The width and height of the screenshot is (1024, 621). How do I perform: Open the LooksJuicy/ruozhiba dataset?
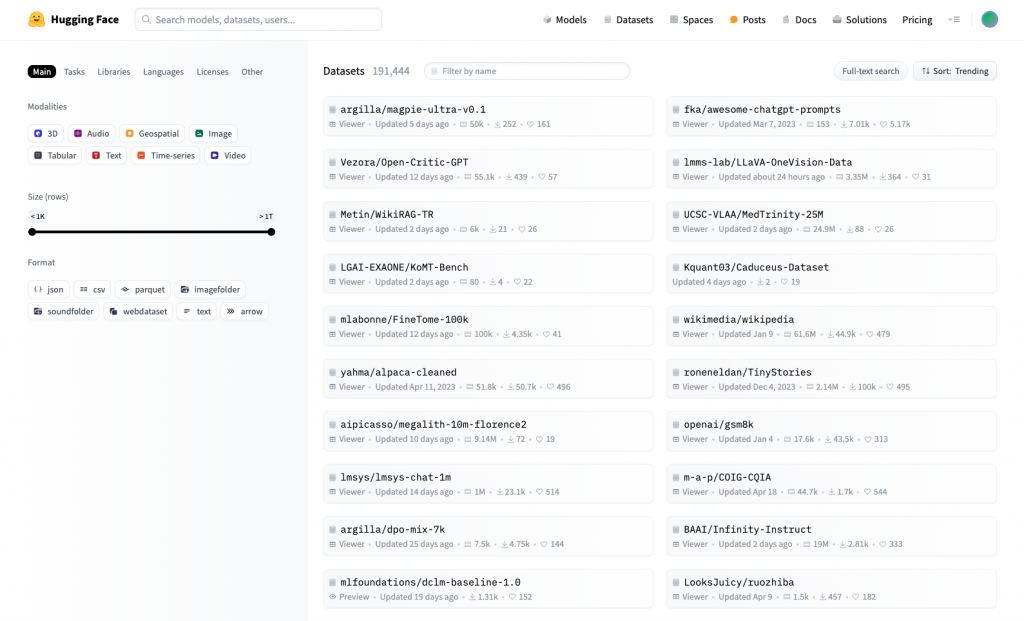click(831, 590)
